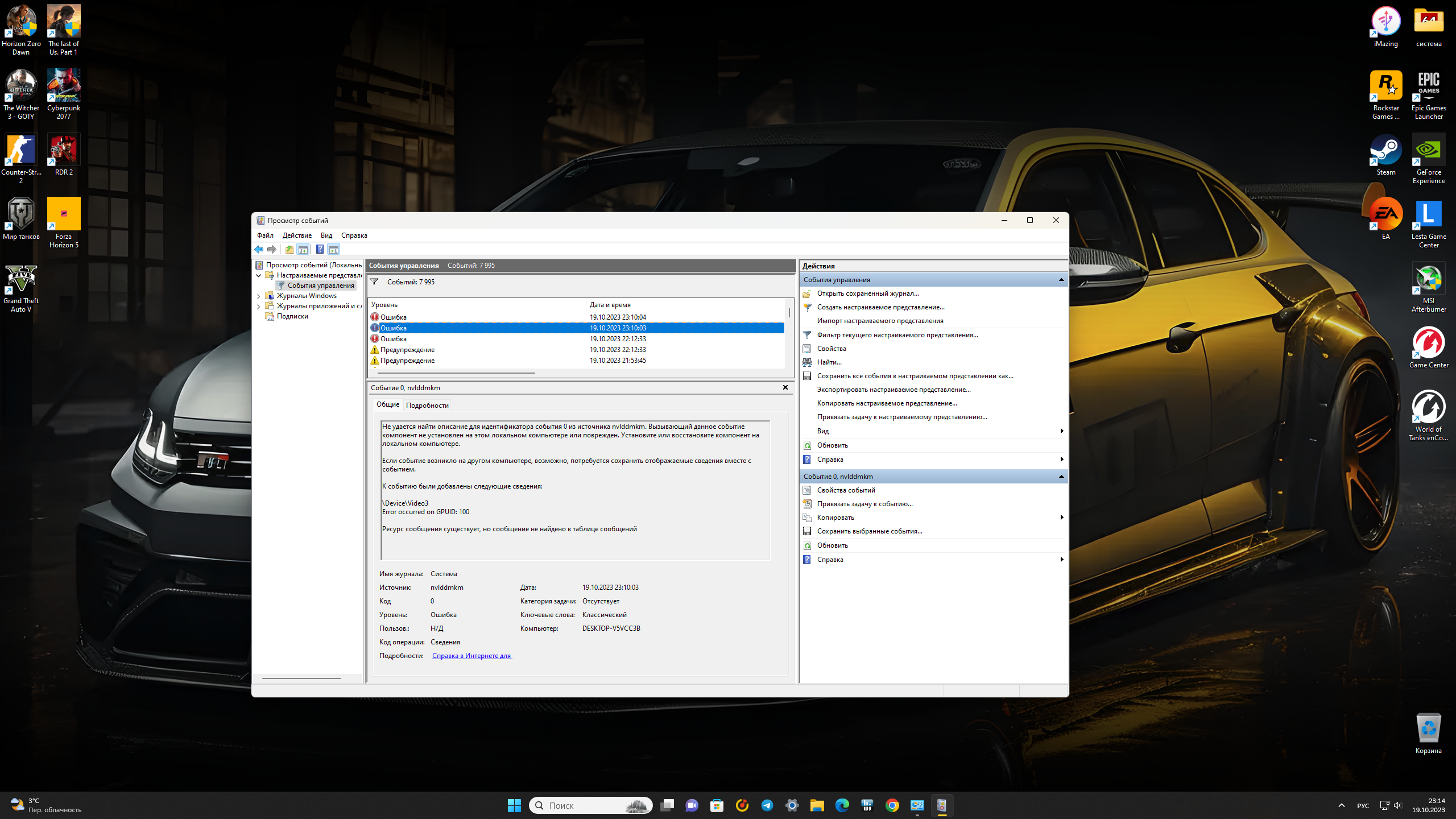Click the blue Back arrow toolbar icon

[259, 249]
